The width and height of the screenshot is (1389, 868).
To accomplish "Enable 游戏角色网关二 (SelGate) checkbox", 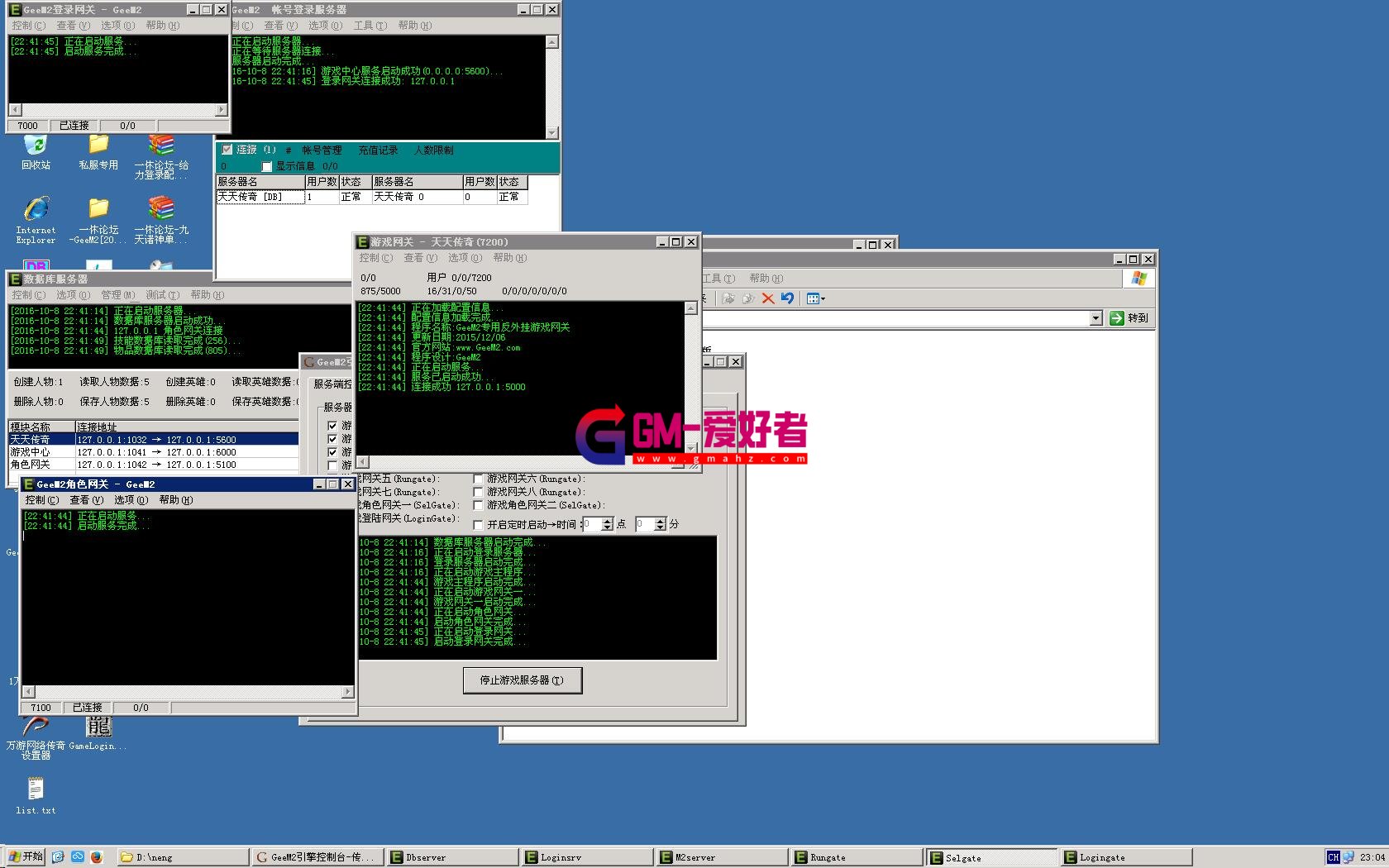I will click(478, 505).
